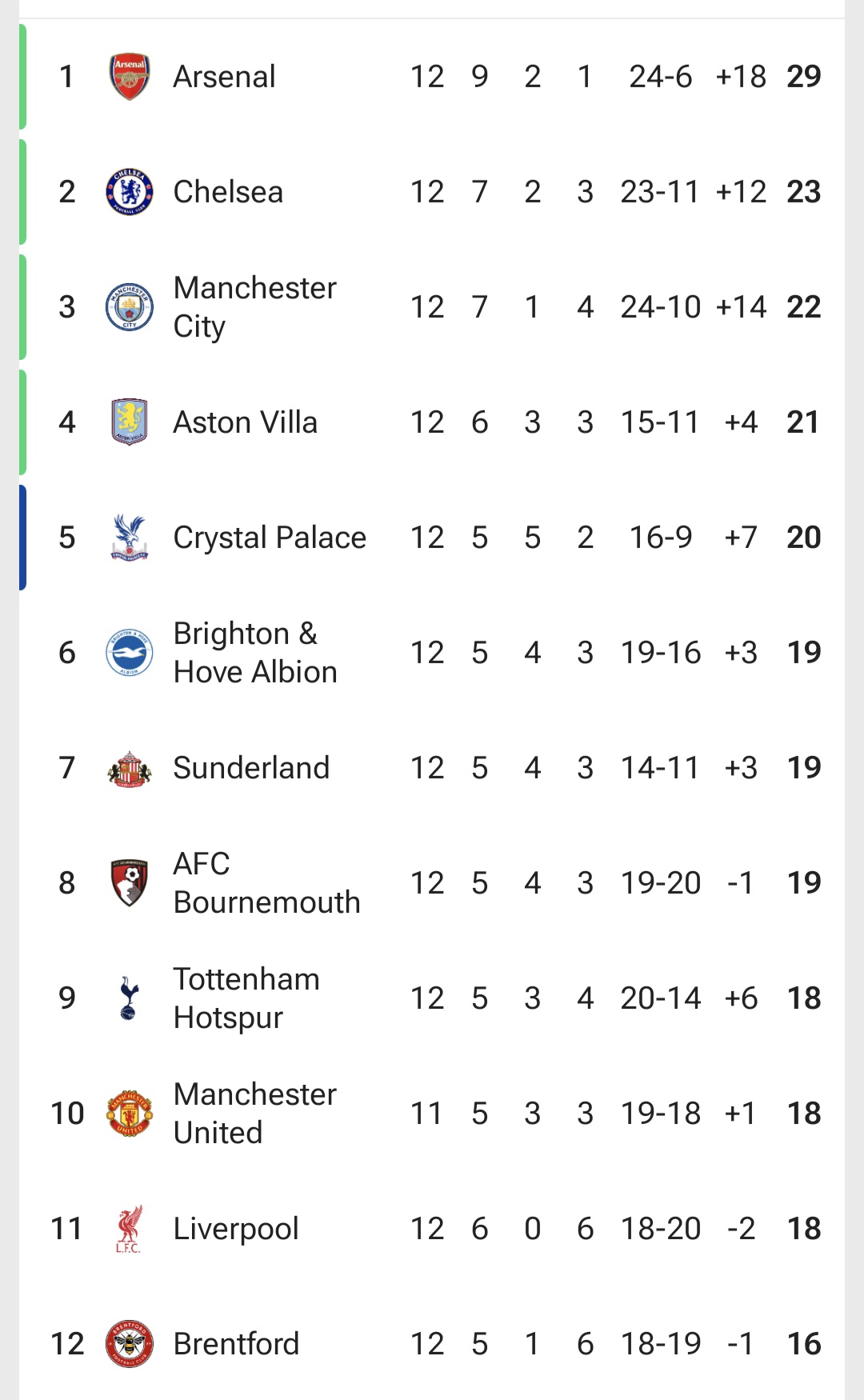The width and height of the screenshot is (864, 1400).
Task: Tap the Crystal Palace team name
Action: tap(270, 538)
